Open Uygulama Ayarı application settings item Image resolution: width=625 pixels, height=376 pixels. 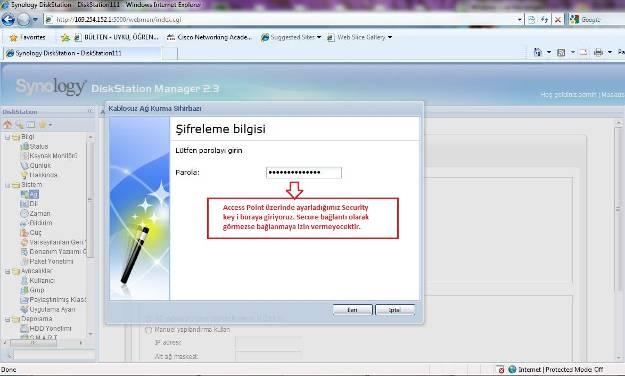click(x=48, y=309)
